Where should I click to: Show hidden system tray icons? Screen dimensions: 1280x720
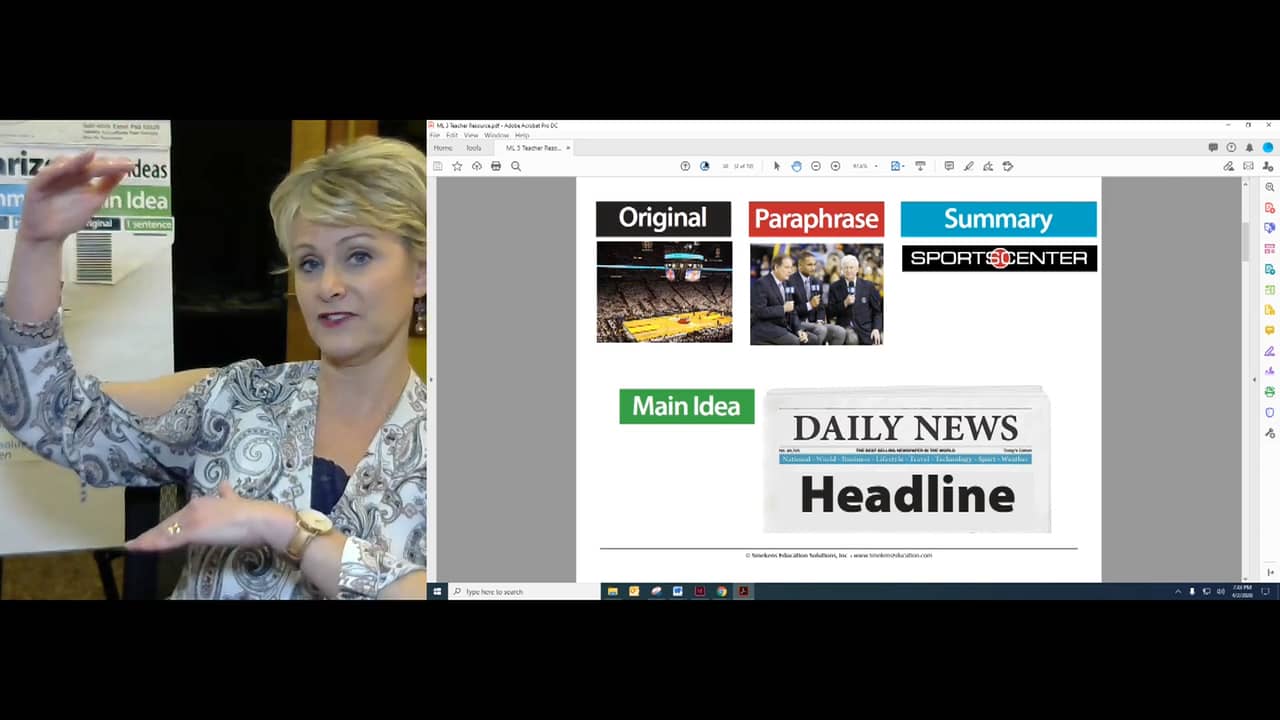1178,591
